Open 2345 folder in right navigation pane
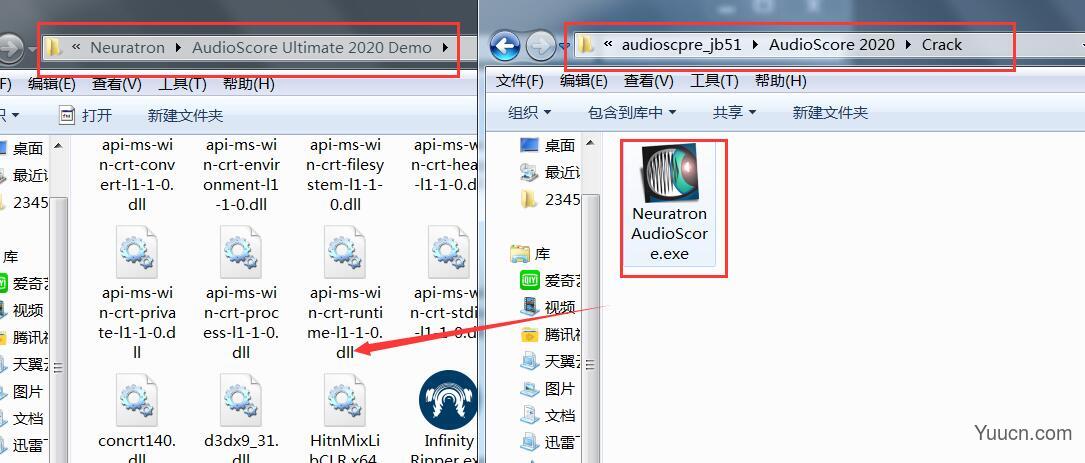This screenshot has width=1085, height=463. pyautogui.click(x=549, y=199)
